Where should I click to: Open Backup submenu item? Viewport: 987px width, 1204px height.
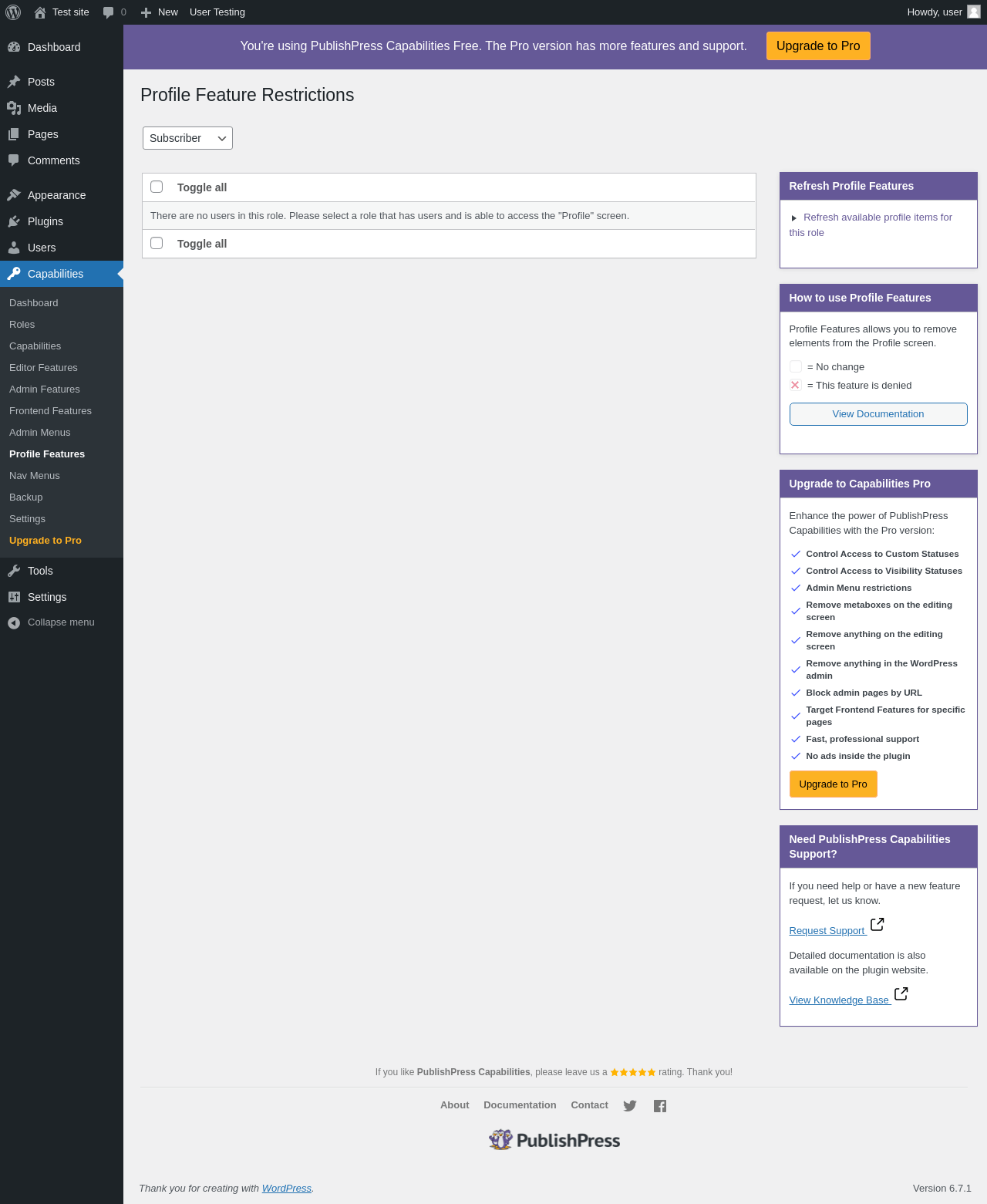[x=25, y=497]
